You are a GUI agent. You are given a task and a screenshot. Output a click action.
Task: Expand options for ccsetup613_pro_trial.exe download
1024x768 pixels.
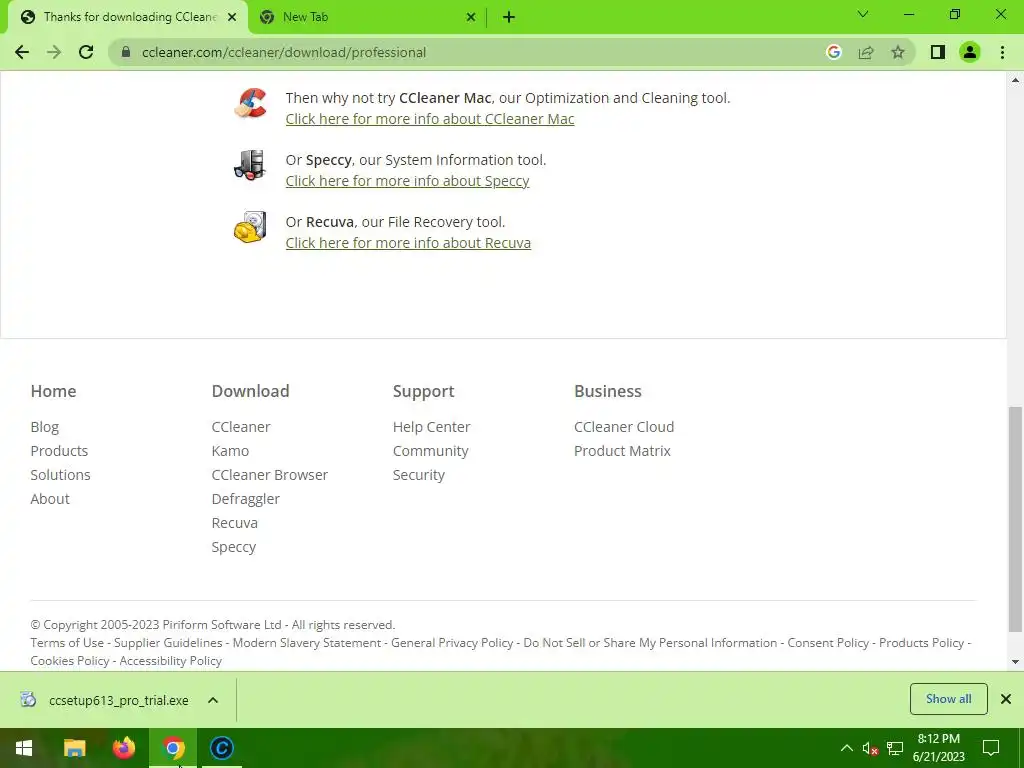tap(213, 700)
